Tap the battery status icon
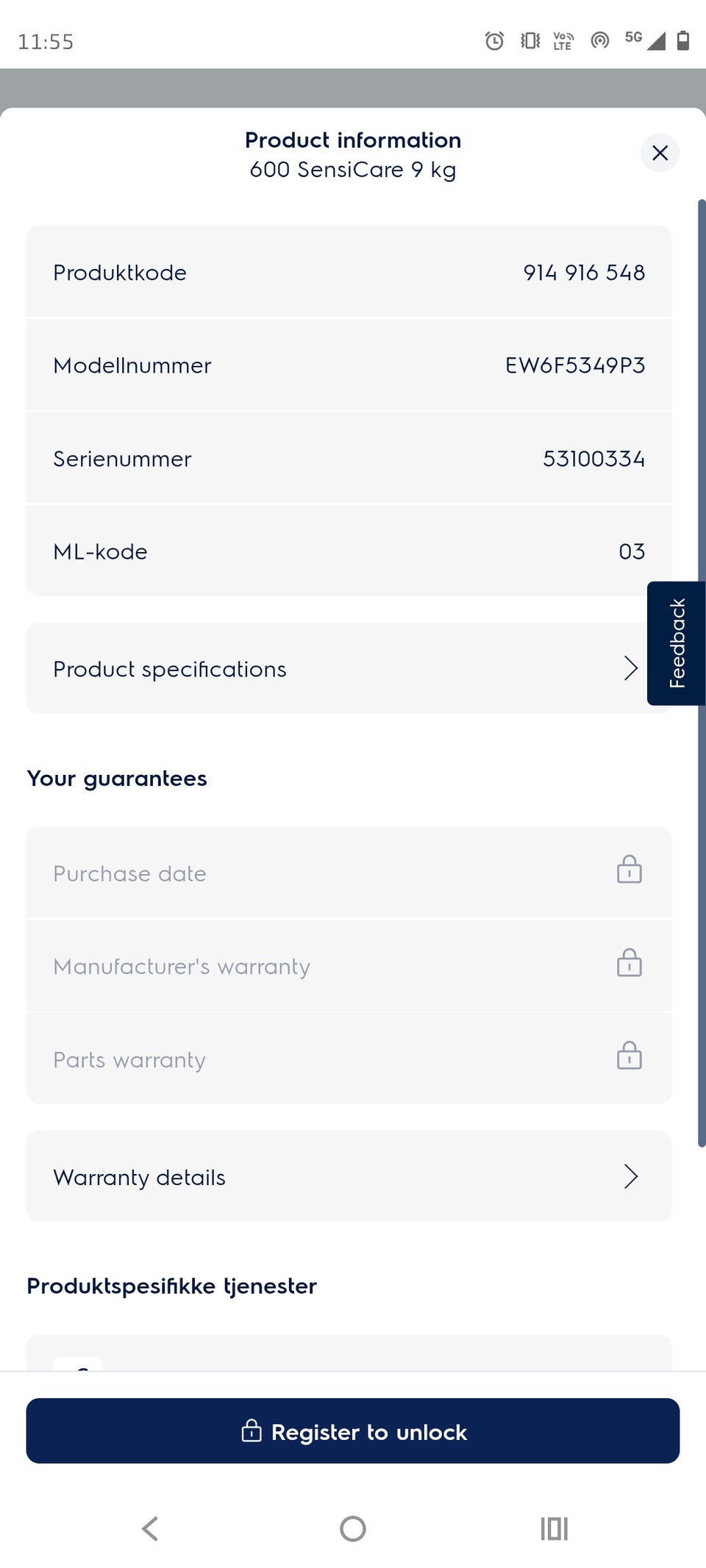Screen dimensions: 706x1568 point(682,41)
